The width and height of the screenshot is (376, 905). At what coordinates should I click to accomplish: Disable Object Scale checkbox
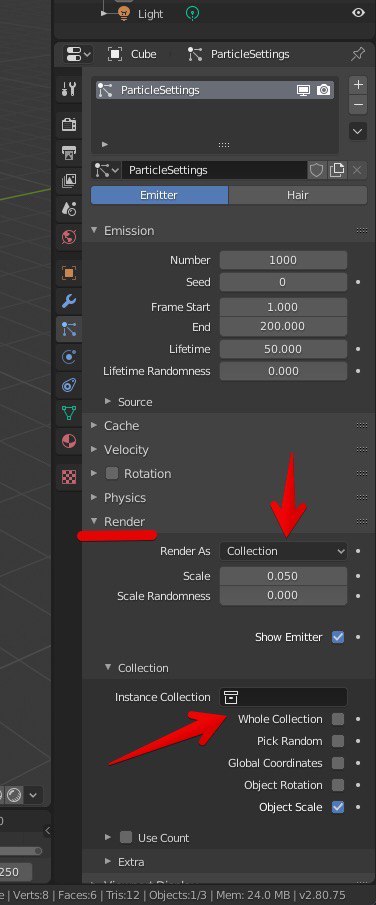[x=338, y=807]
